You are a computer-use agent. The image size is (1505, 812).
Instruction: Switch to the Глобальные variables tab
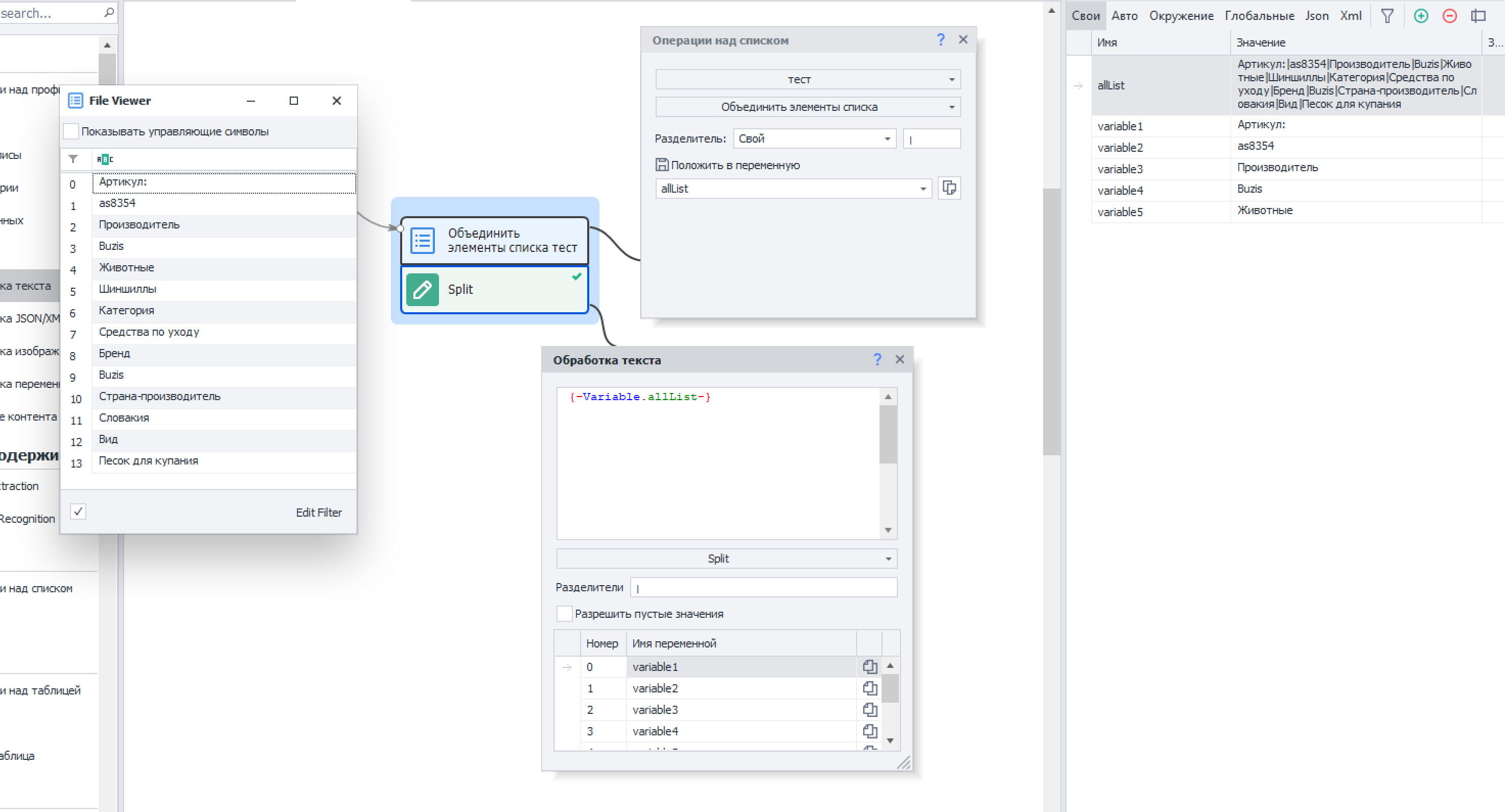[x=1259, y=16]
